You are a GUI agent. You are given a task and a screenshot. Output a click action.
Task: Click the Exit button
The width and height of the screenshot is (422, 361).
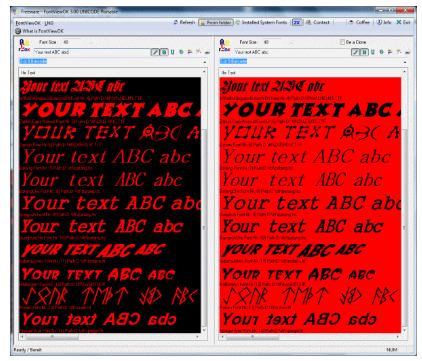pyautogui.click(x=403, y=22)
